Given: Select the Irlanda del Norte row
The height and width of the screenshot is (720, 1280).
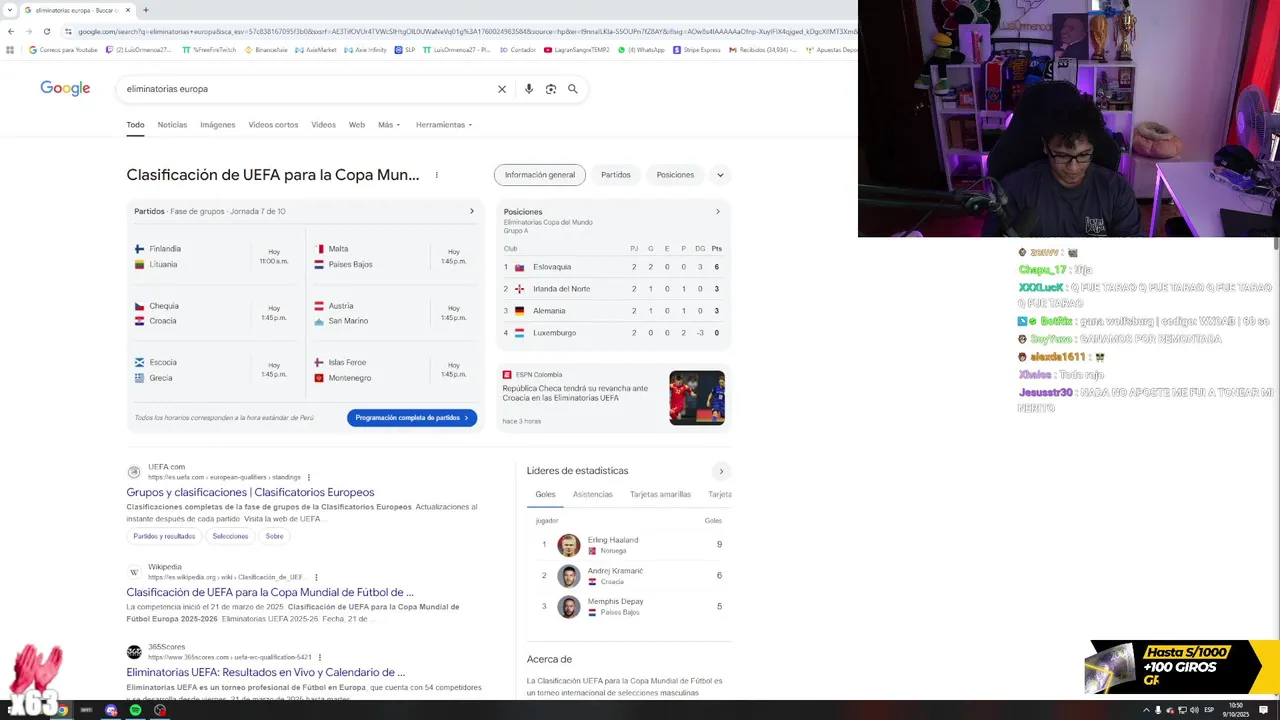Looking at the screenshot, I should [613, 289].
